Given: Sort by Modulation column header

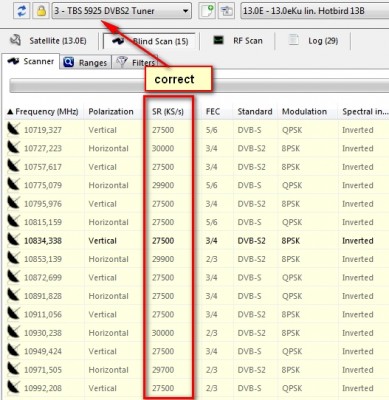Looking at the screenshot, I should pos(304,111).
